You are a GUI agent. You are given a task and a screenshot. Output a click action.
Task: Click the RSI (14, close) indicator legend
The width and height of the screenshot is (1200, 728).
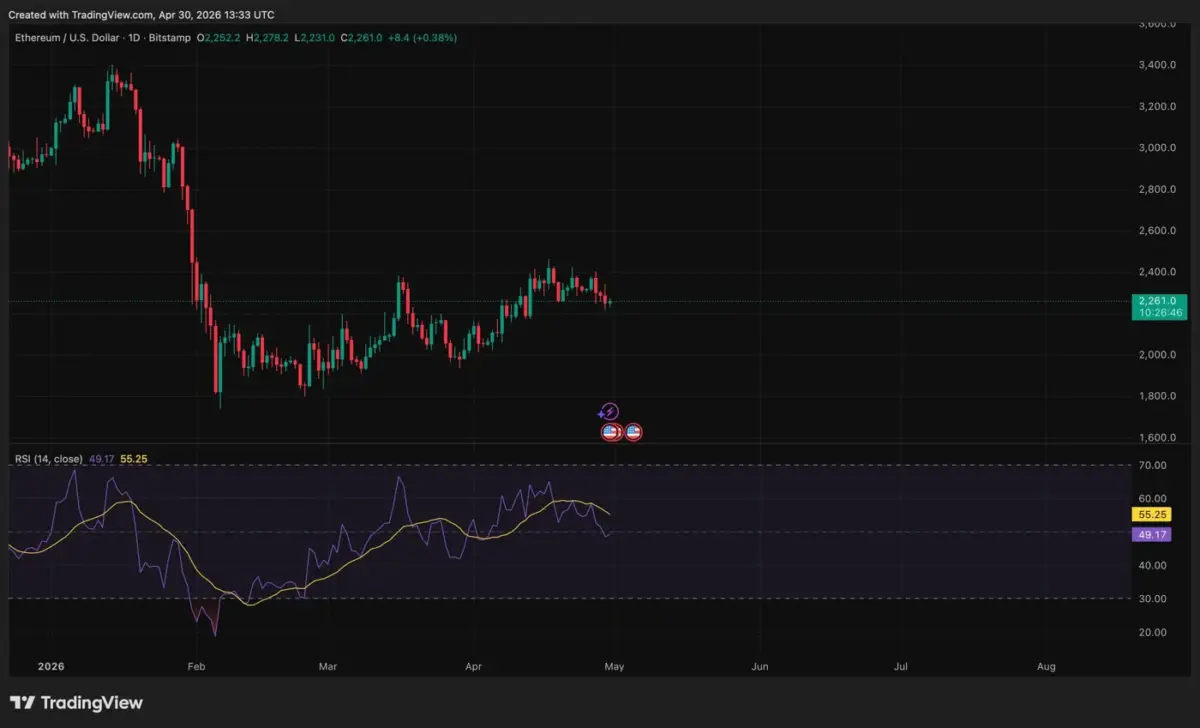pos(48,458)
